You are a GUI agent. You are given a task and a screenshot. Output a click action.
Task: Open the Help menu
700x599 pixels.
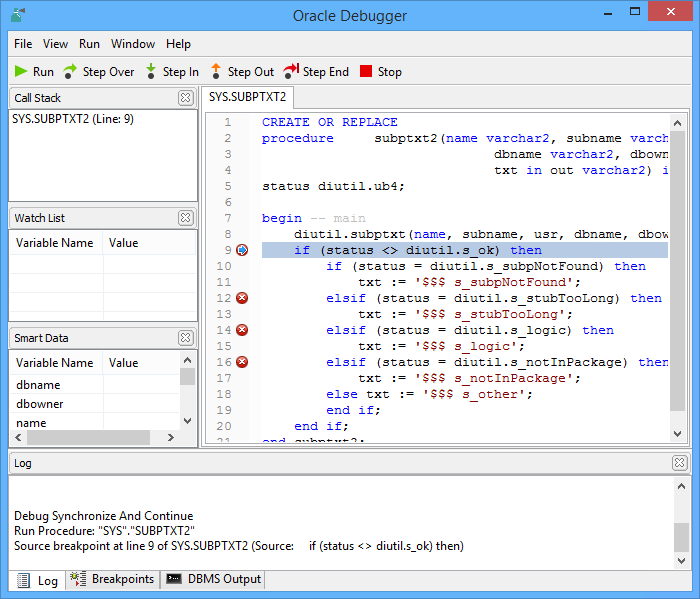[x=178, y=44]
